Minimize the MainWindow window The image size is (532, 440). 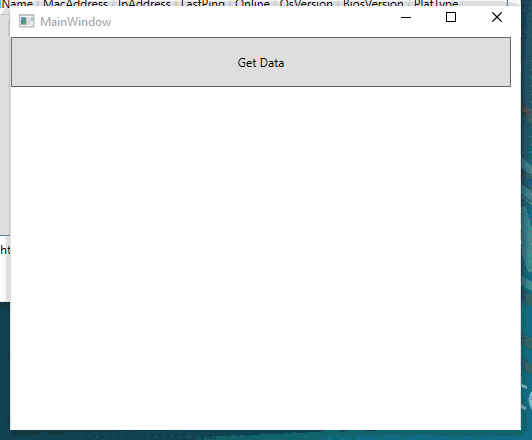(x=406, y=17)
